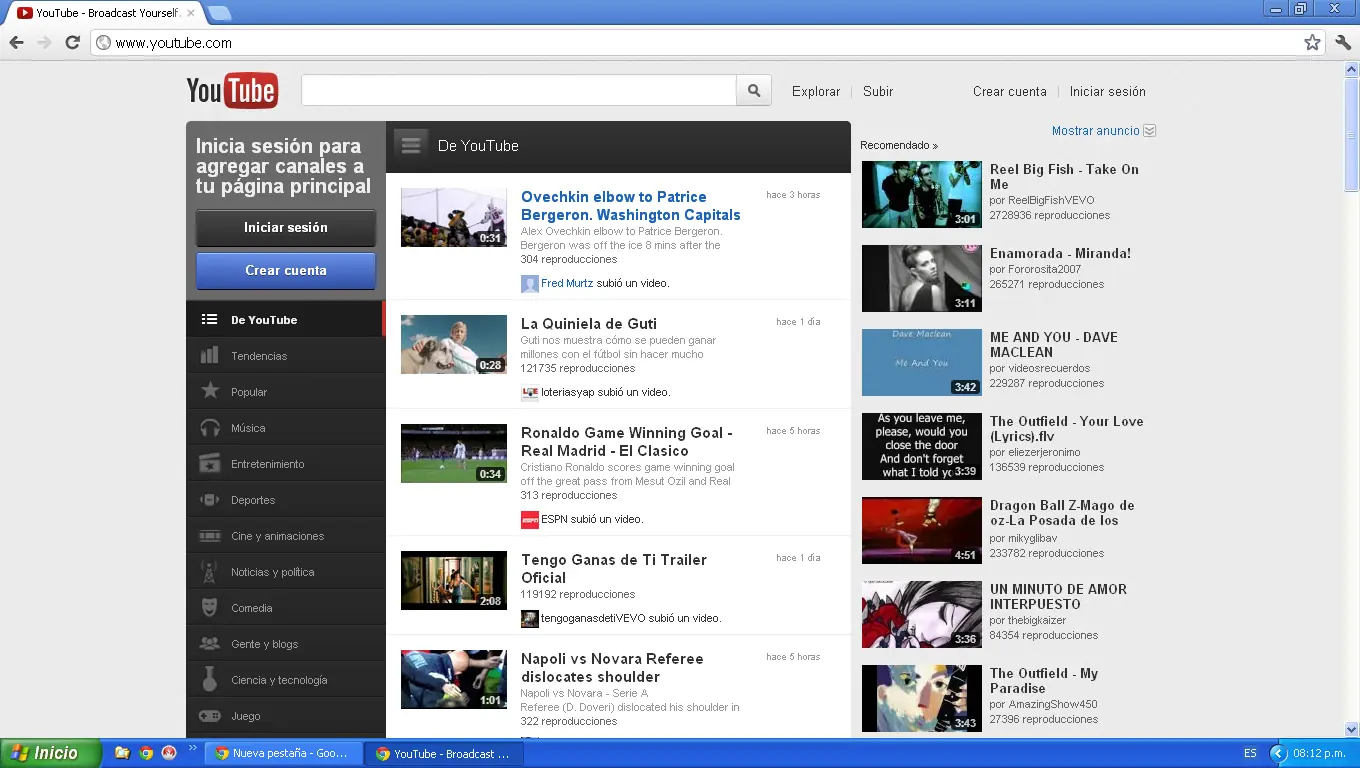Open Entretenimiento via its clapperboard icon
This screenshot has height=768, width=1360.
[209, 464]
